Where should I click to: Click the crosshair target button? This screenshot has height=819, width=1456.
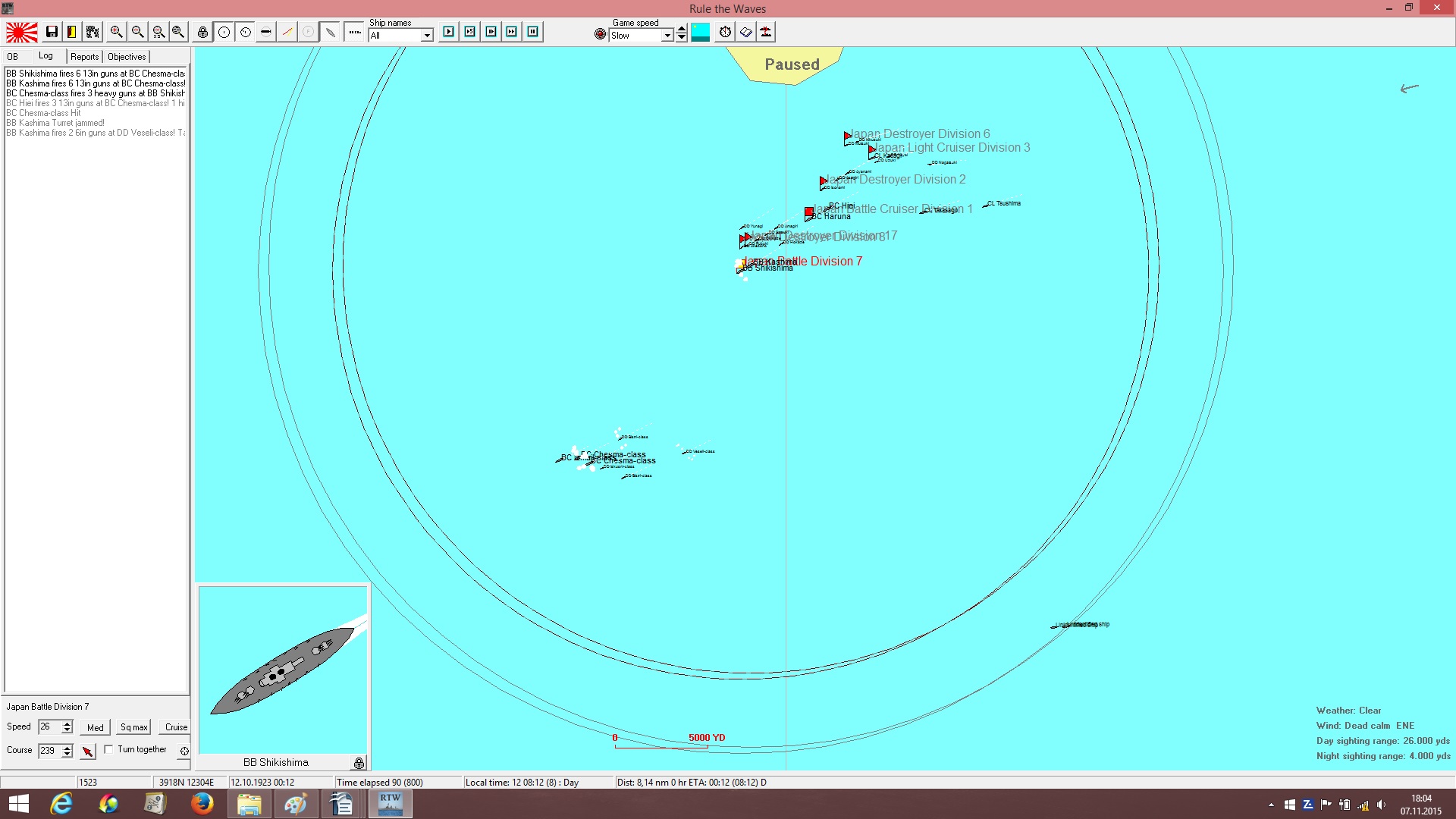point(184,751)
